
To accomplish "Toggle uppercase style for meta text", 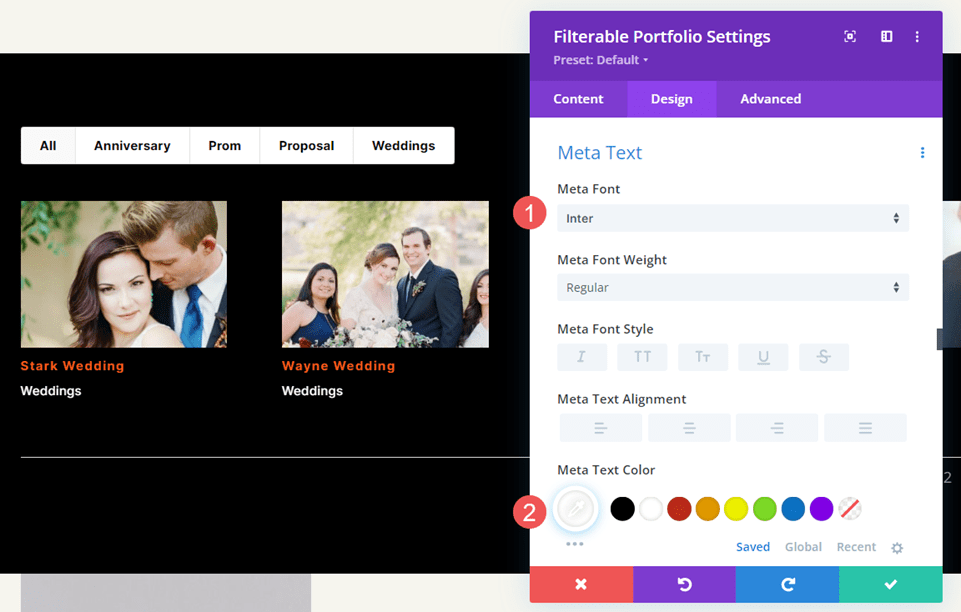I will point(642,357).
